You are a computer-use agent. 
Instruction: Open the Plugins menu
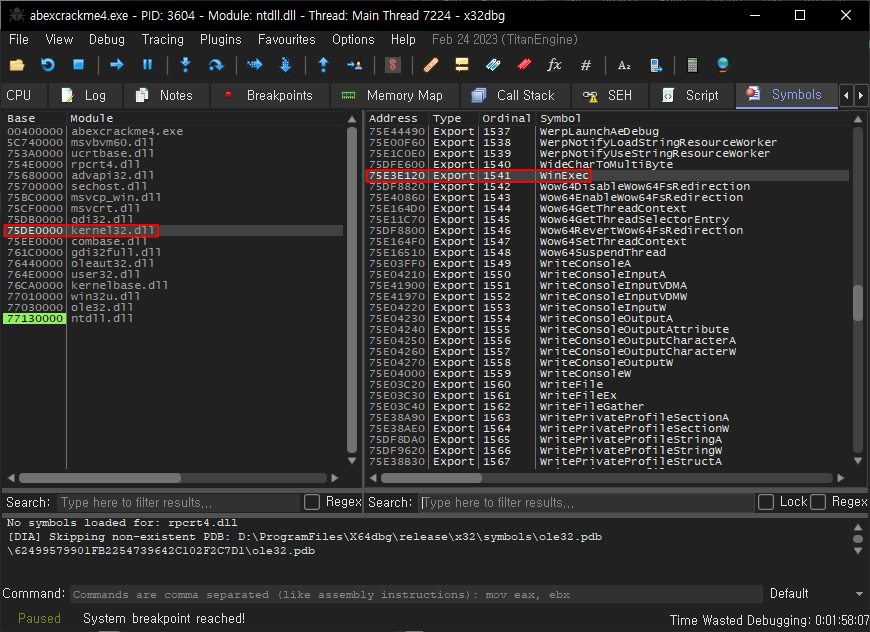(220, 39)
